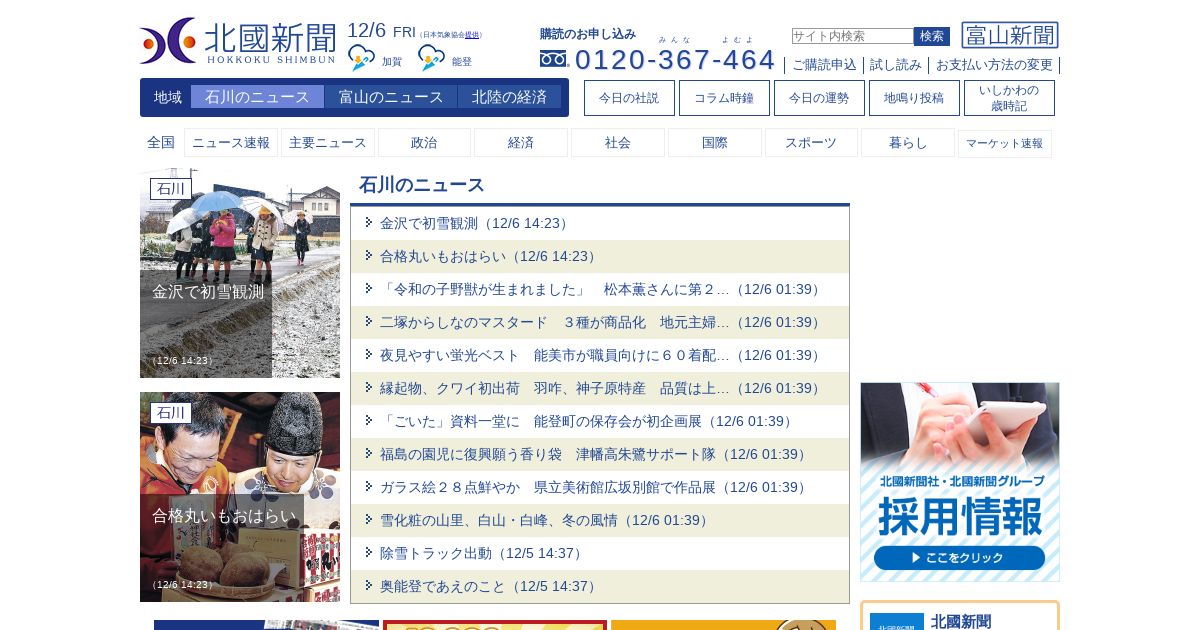
Task: Open 福島の園児に復興願う香り袋 headline
Action: (x=595, y=454)
